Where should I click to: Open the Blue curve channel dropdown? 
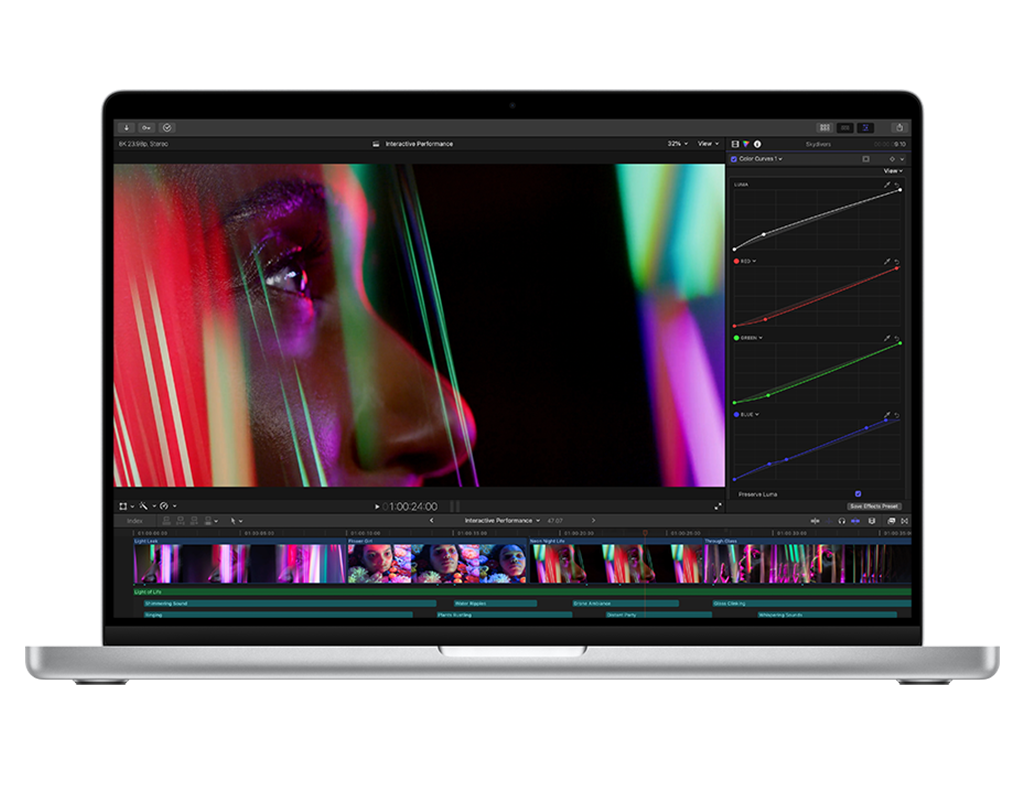(757, 414)
